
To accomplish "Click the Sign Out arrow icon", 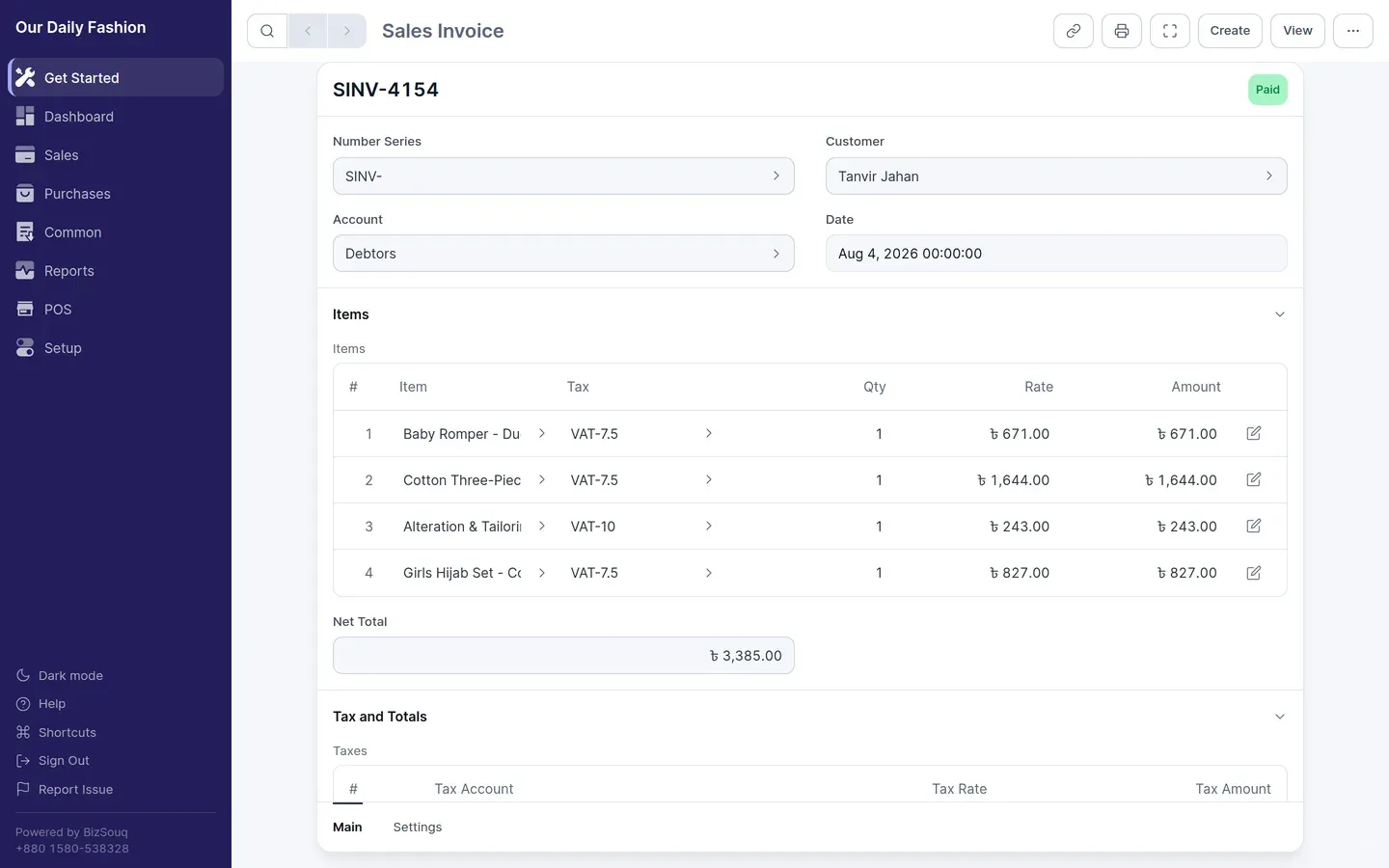I will (23, 761).
